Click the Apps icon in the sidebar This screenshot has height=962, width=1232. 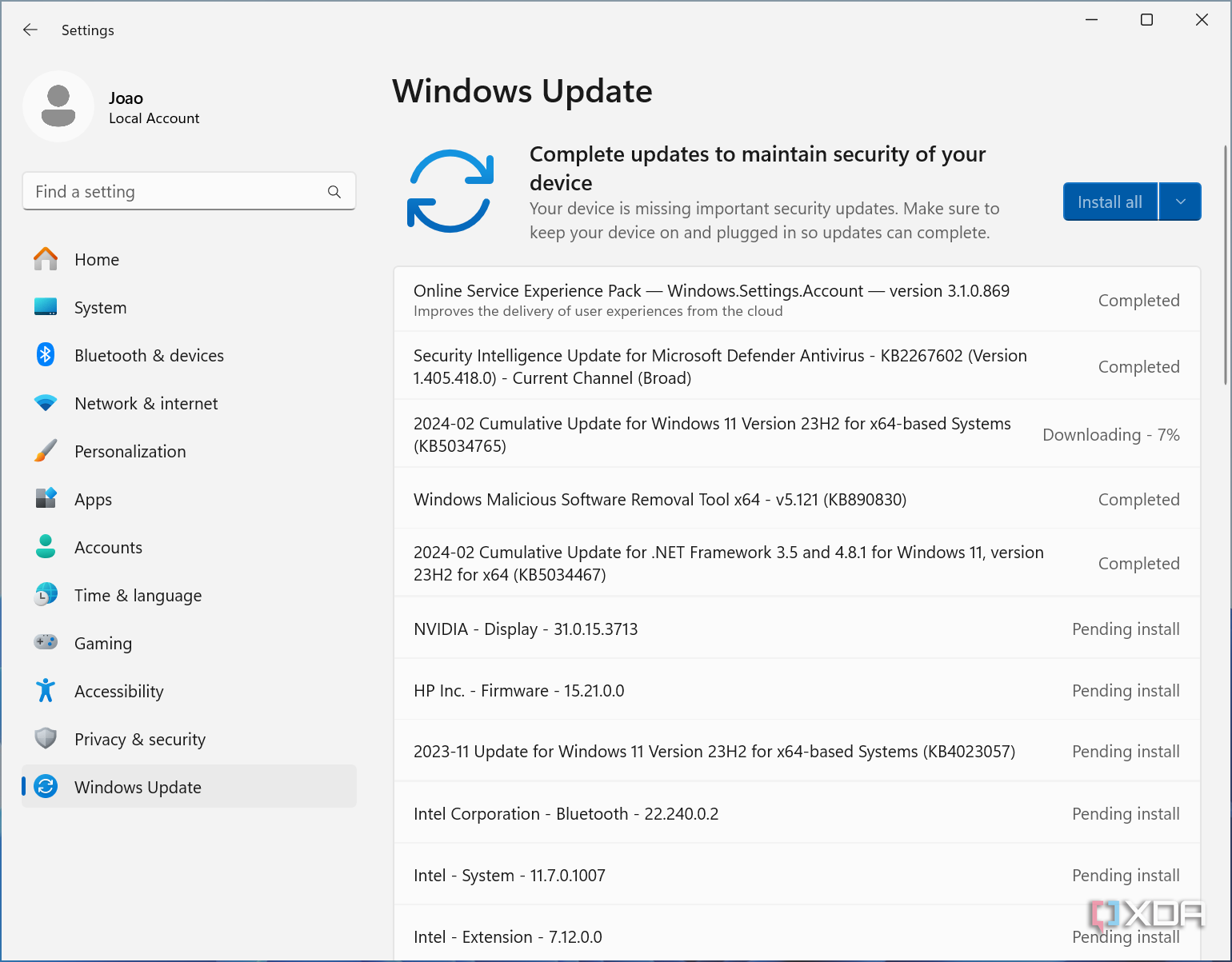(46, 499)
